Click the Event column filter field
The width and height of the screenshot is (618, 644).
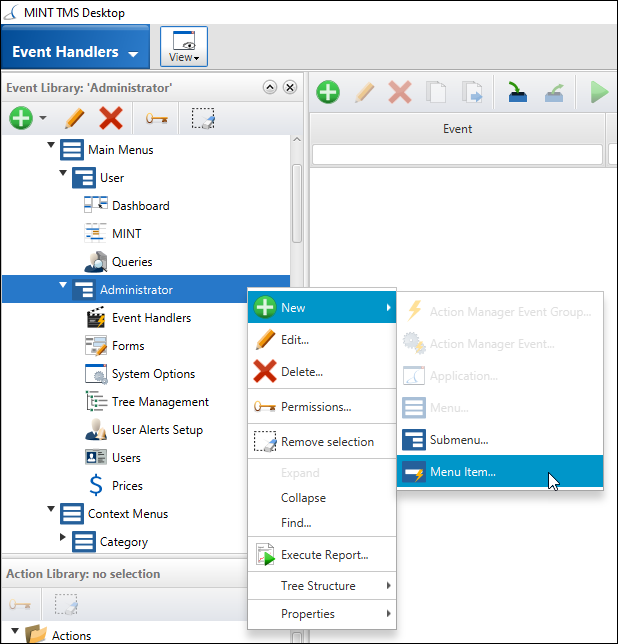457,154
